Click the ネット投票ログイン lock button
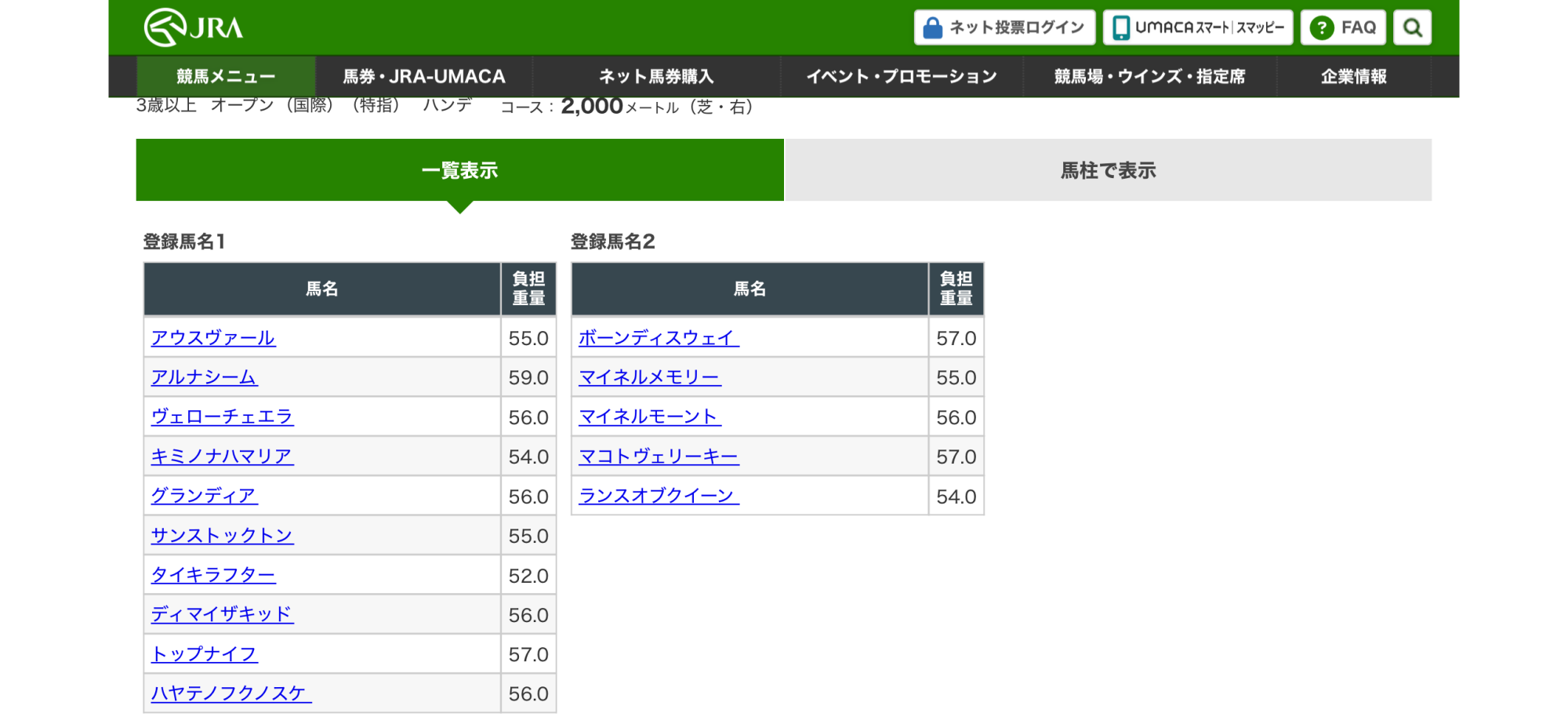The height and width of the screenshot is (724, 1568). point(1004,27)
